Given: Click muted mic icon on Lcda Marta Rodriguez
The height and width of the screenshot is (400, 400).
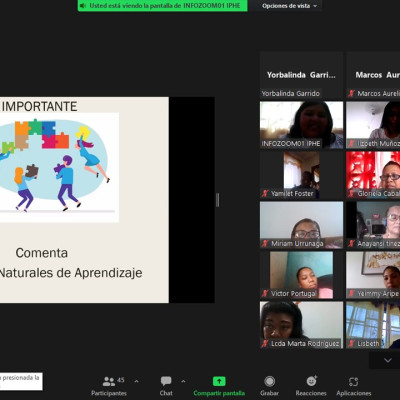Looking at the screenshot, I should click(265, 344).
